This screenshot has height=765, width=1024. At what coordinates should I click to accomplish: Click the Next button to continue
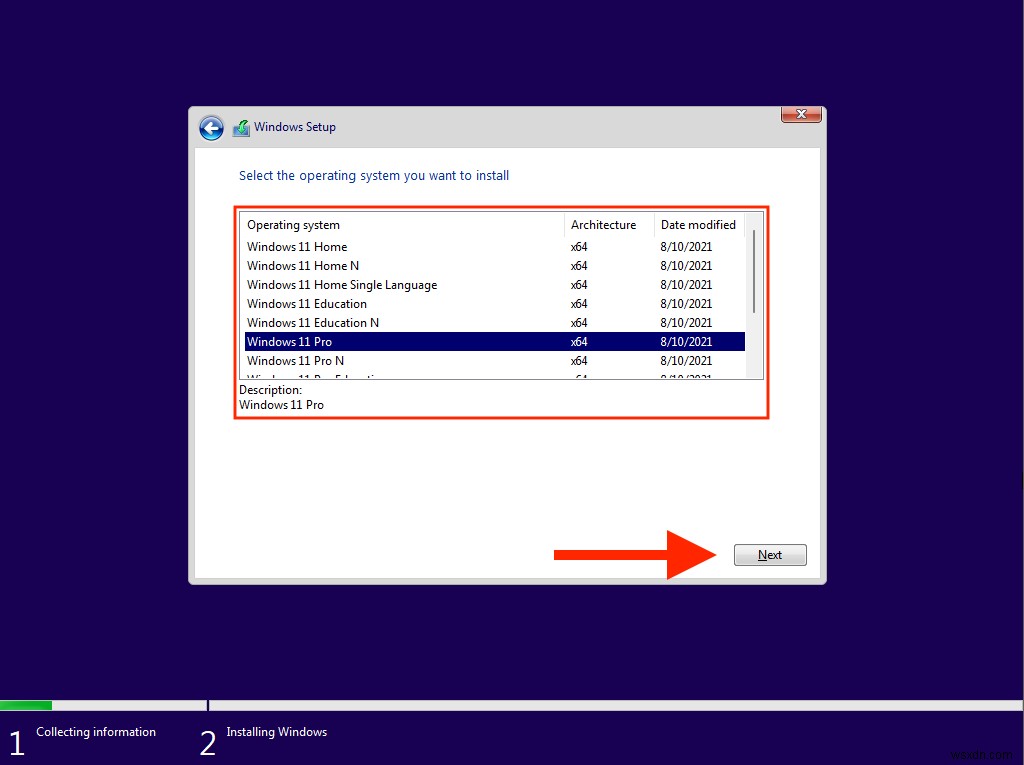pyautogui.click(x=770, y=554)
